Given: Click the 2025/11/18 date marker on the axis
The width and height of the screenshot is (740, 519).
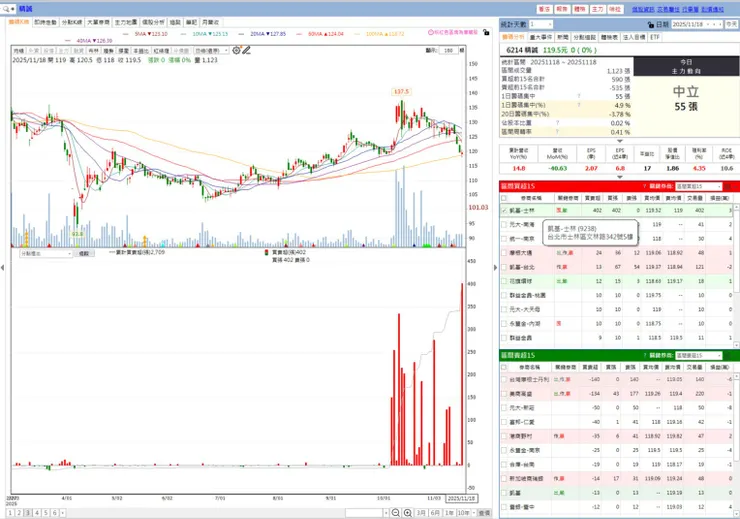Looking at the screenshot, I should pos(461,498).
